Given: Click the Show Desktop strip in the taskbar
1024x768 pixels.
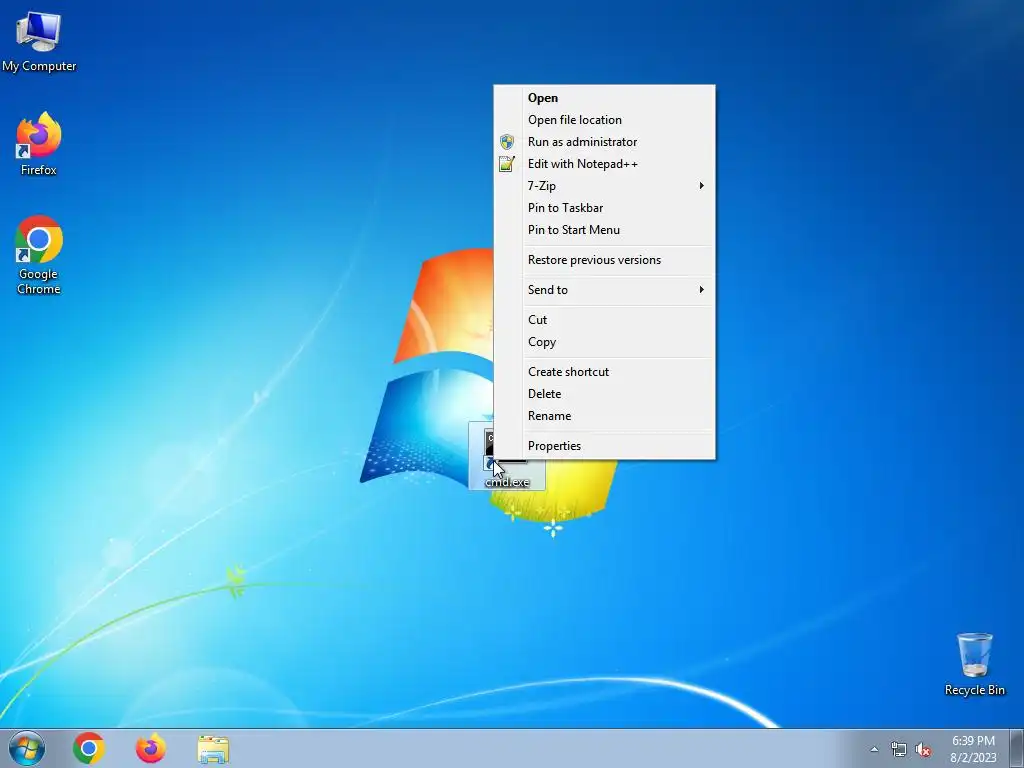Looking at the screenshot, I should click(x=1017, y=748).
